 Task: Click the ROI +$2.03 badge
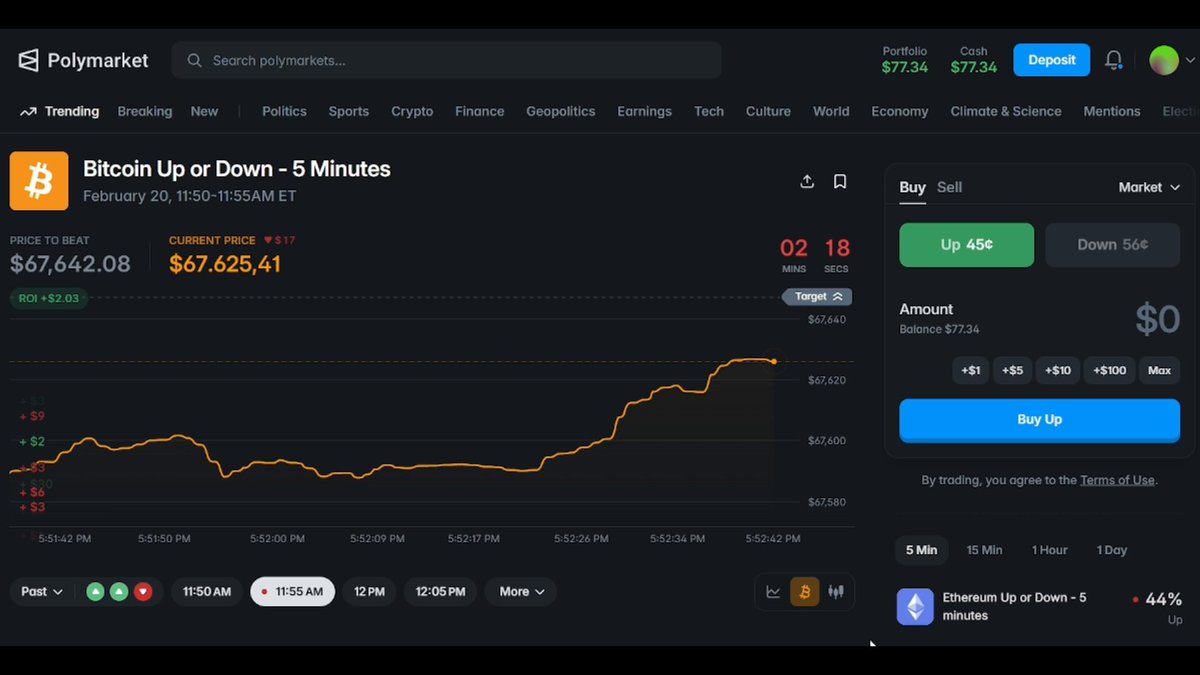(x=49, y=298)
